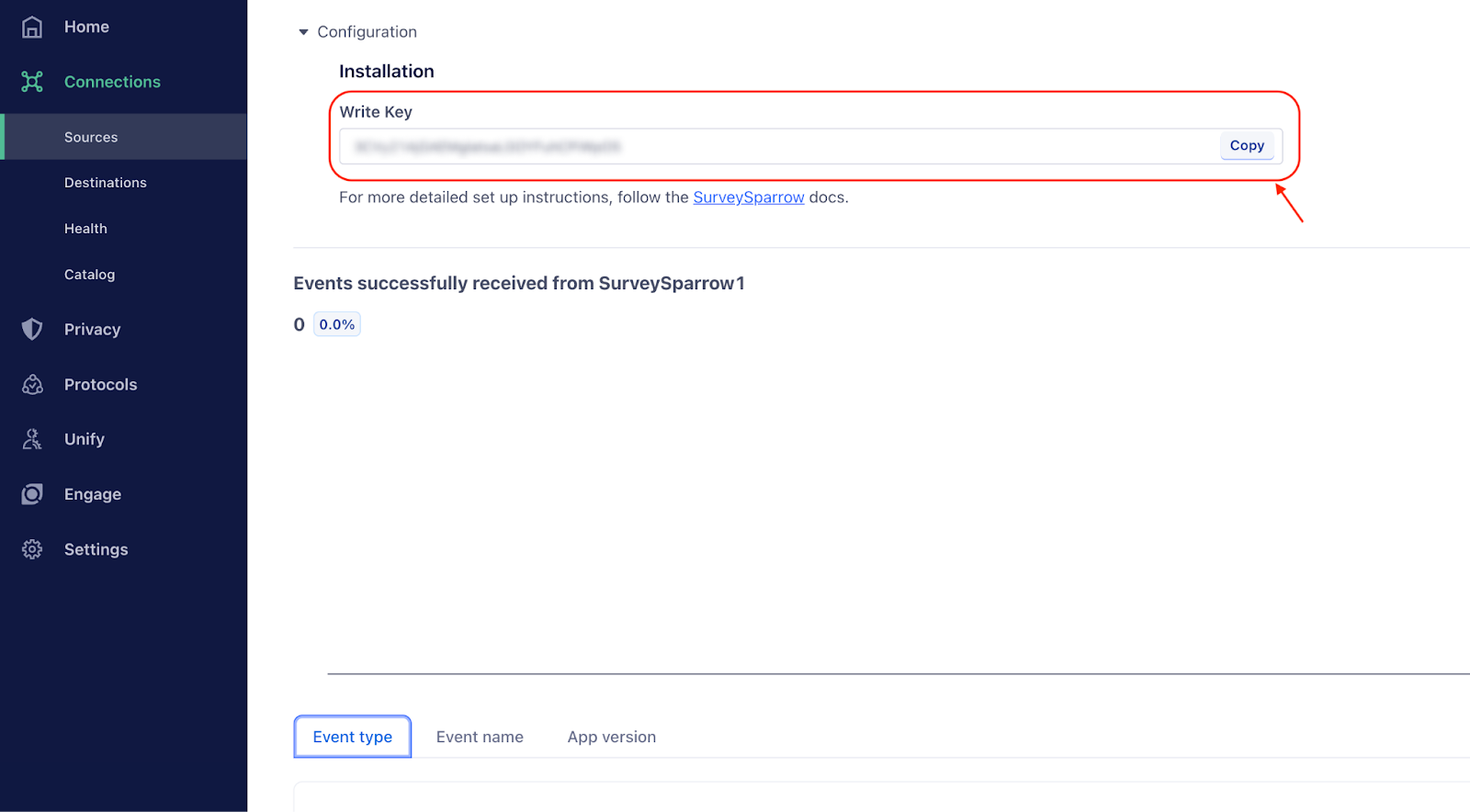
Task: Switch to the App version tab
Action: click(611, 737)
